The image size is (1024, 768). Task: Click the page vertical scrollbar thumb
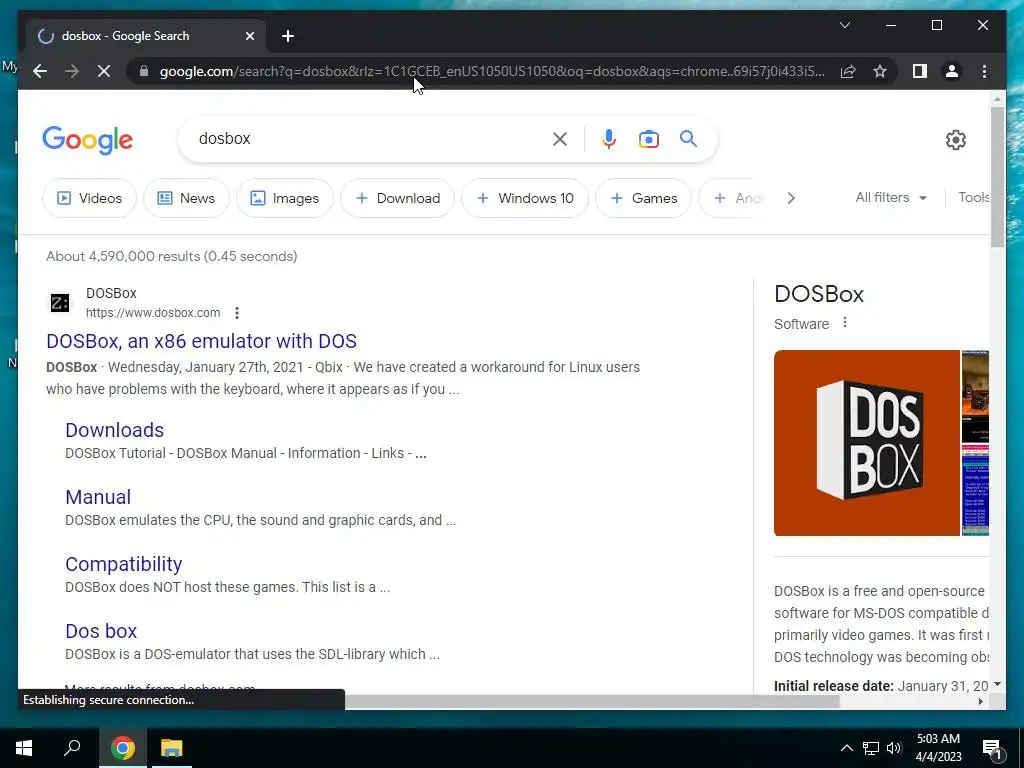tap(997, 176)
